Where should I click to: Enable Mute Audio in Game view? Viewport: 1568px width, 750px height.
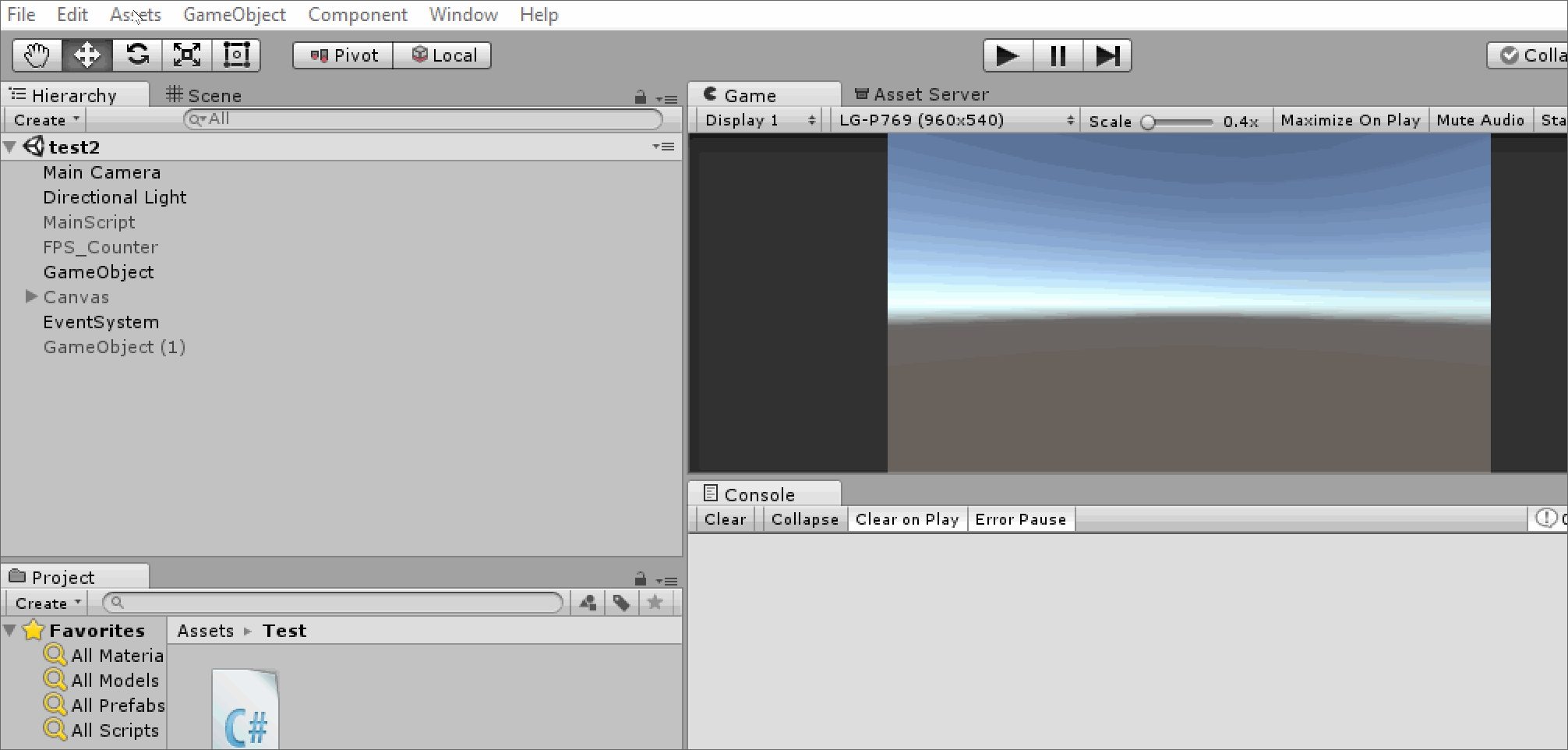[1479, 120]
